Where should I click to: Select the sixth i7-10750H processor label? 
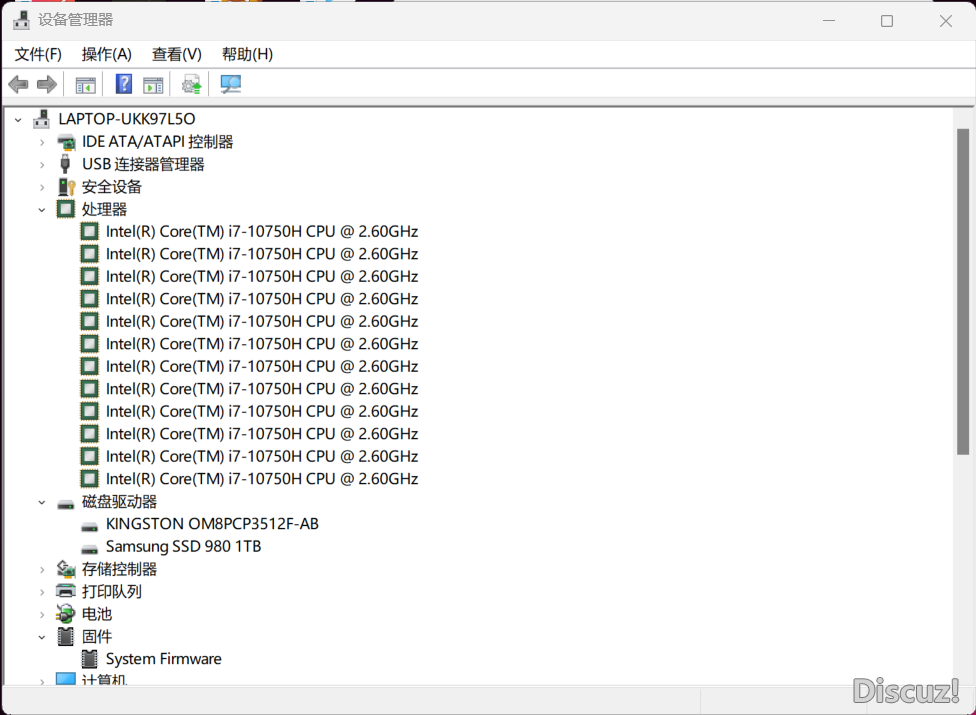pos(262,343)
